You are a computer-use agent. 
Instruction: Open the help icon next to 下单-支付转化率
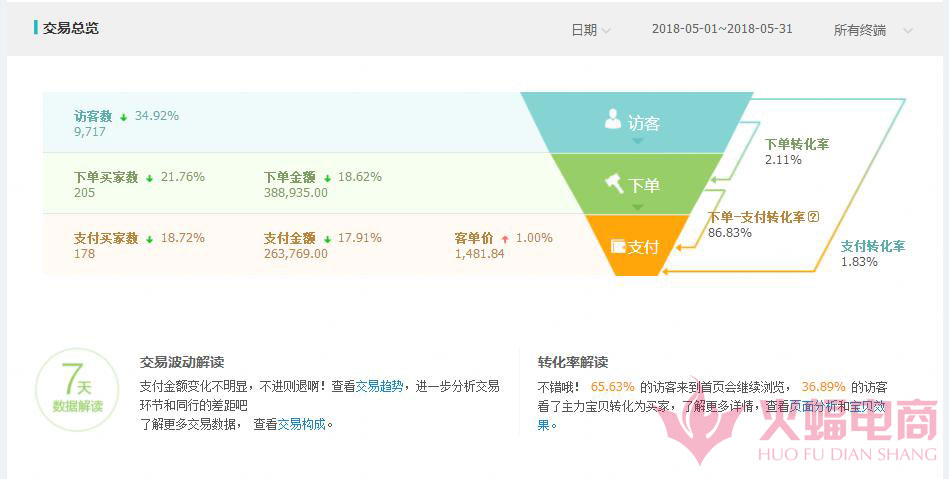click(x=813, y=216)
